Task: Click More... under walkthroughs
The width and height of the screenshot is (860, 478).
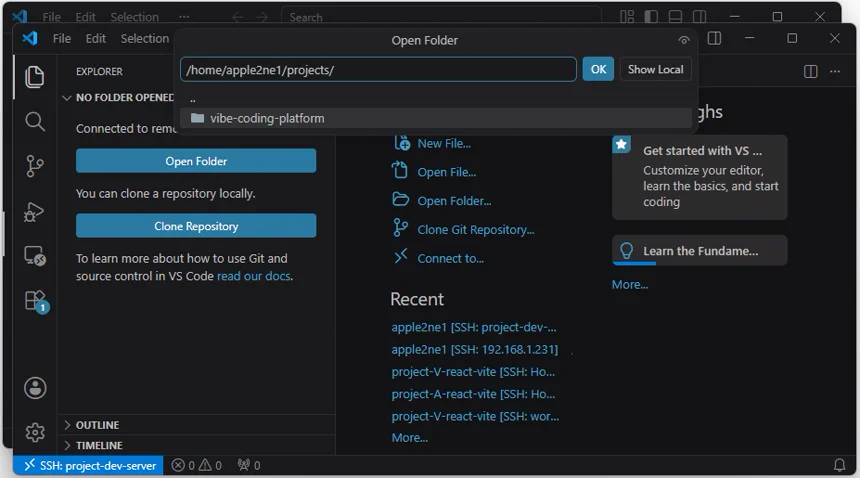Action: (630, 284)
